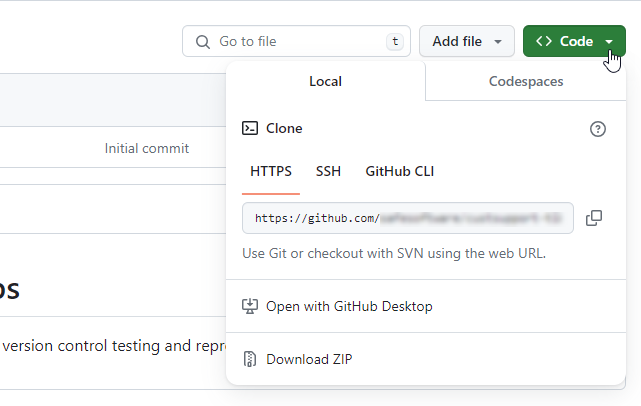
Task: Choose the GitHub CLI clone tab
Action: (x=400, y=171)
